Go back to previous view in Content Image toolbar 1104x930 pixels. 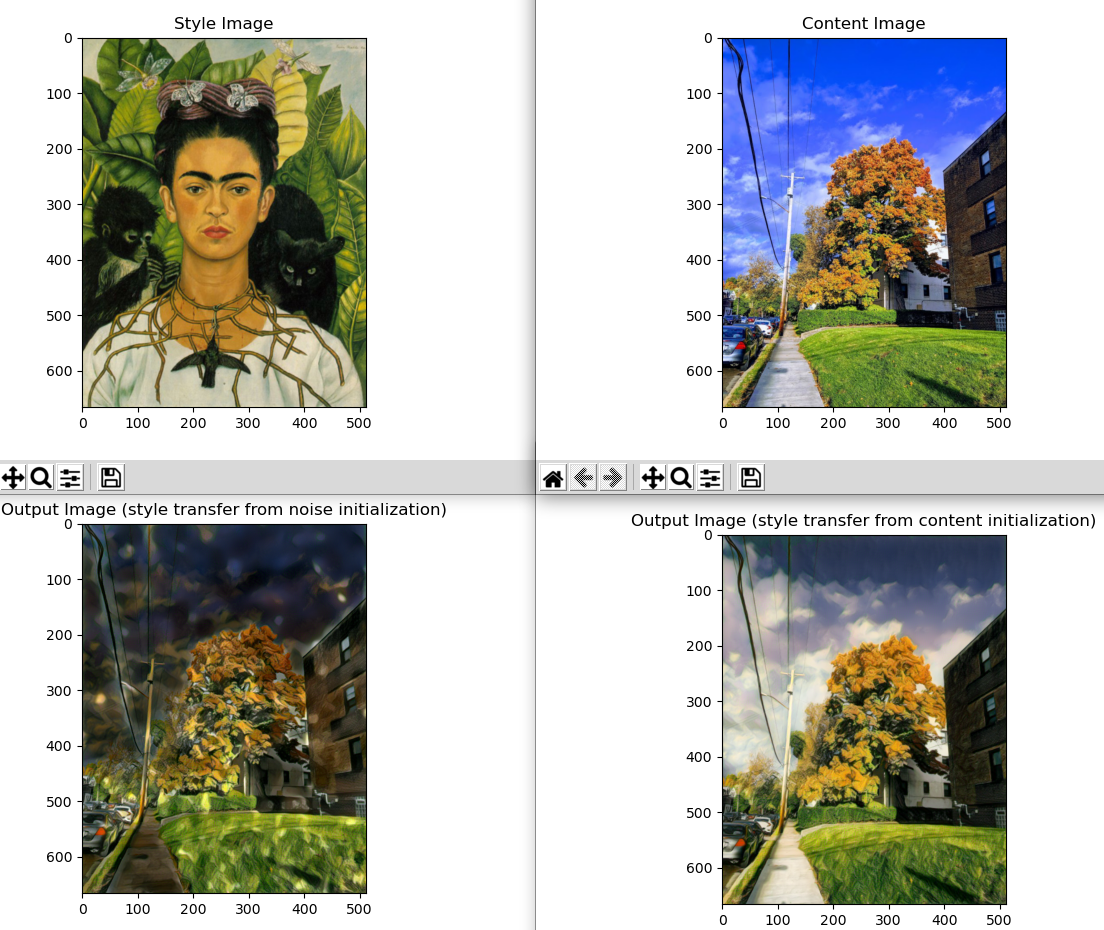click(x=583, y=478)
